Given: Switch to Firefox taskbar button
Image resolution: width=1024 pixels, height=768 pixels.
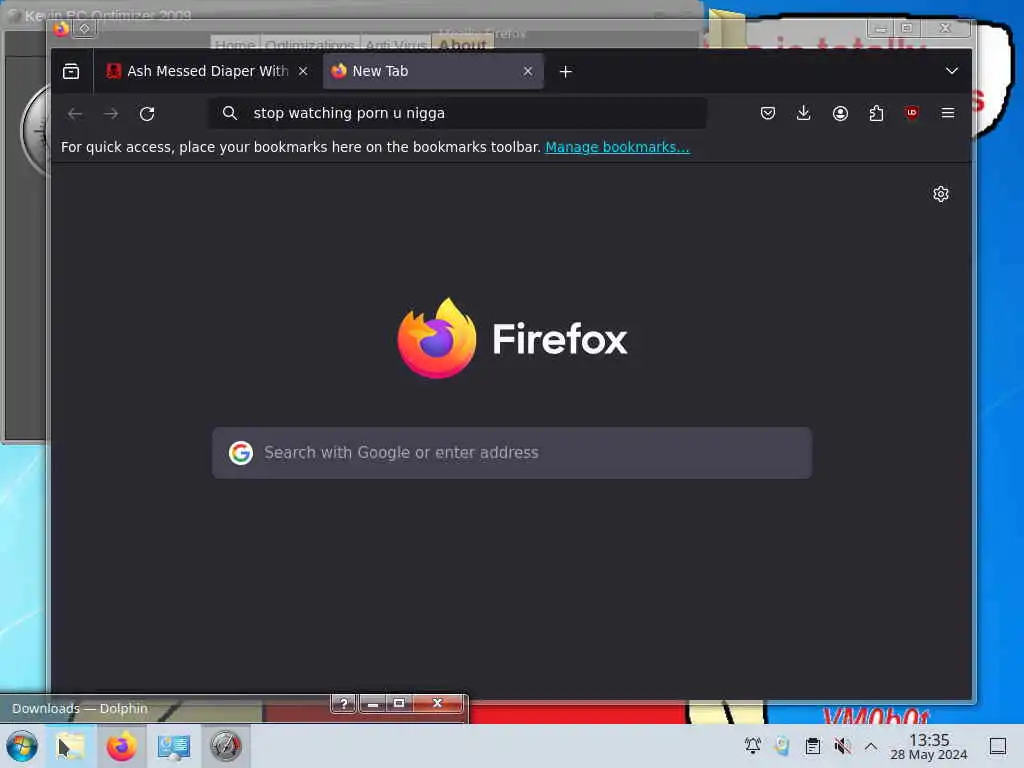Looking at the screenshot, I should coord(121,746).
